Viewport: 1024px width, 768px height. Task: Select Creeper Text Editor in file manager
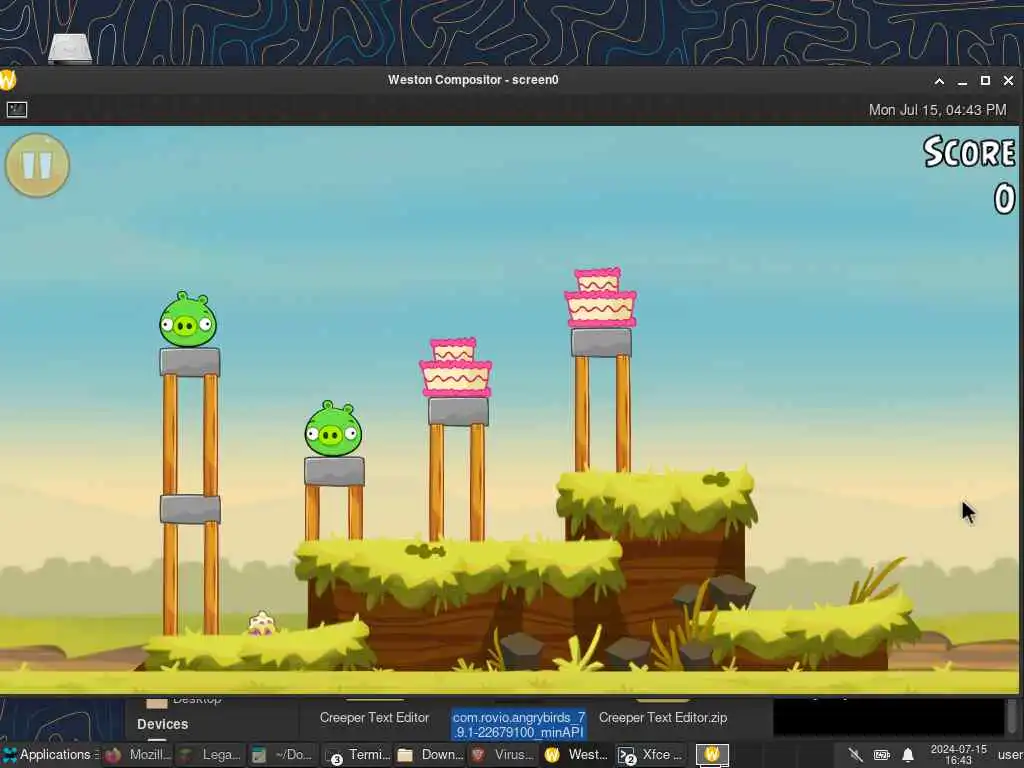click(x=374, y=717)
